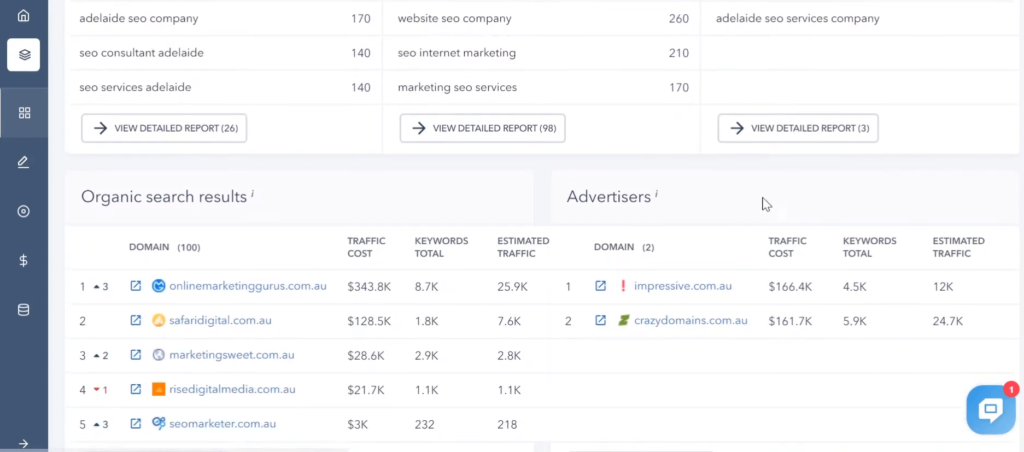Click external link icon beside crazydomains.com.au
The image size is (1024, 452).
[x=601, y=321]
